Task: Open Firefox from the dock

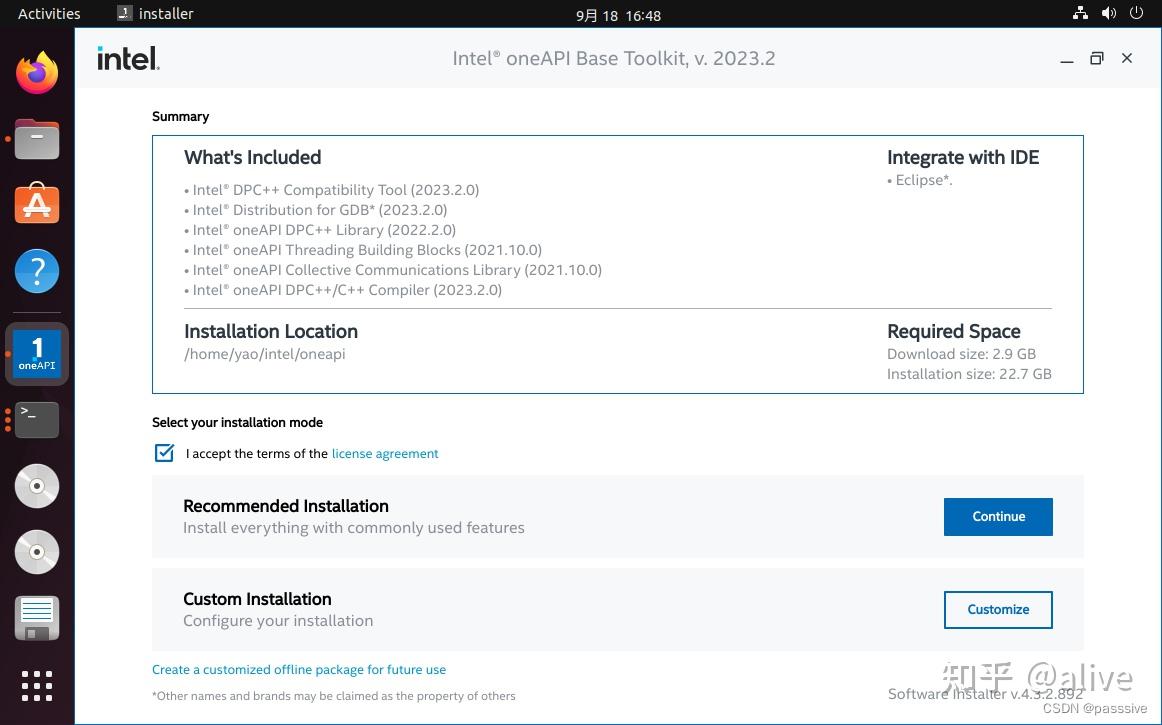Action: [x=36, y=71]
